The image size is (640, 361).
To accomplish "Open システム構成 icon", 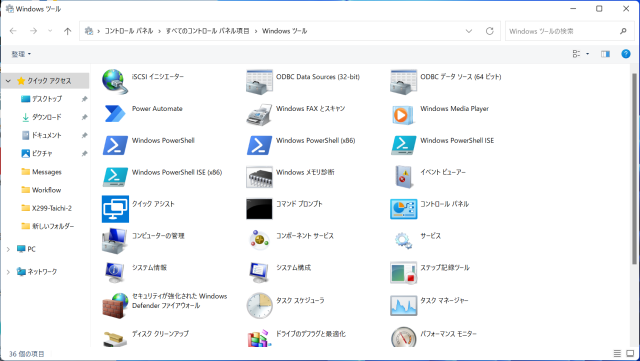I will click(x=259, y=272).
